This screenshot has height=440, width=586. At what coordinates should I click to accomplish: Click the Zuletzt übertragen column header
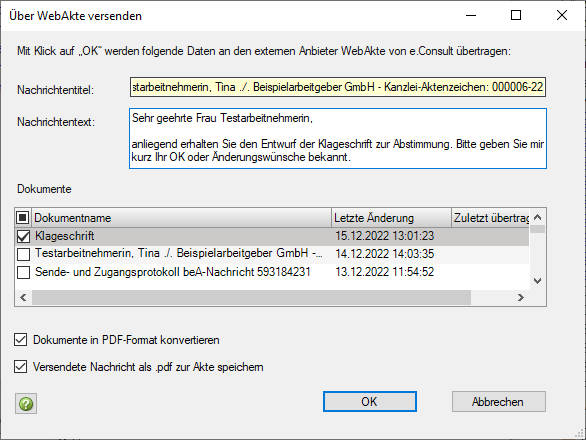[x=490, y=218]
